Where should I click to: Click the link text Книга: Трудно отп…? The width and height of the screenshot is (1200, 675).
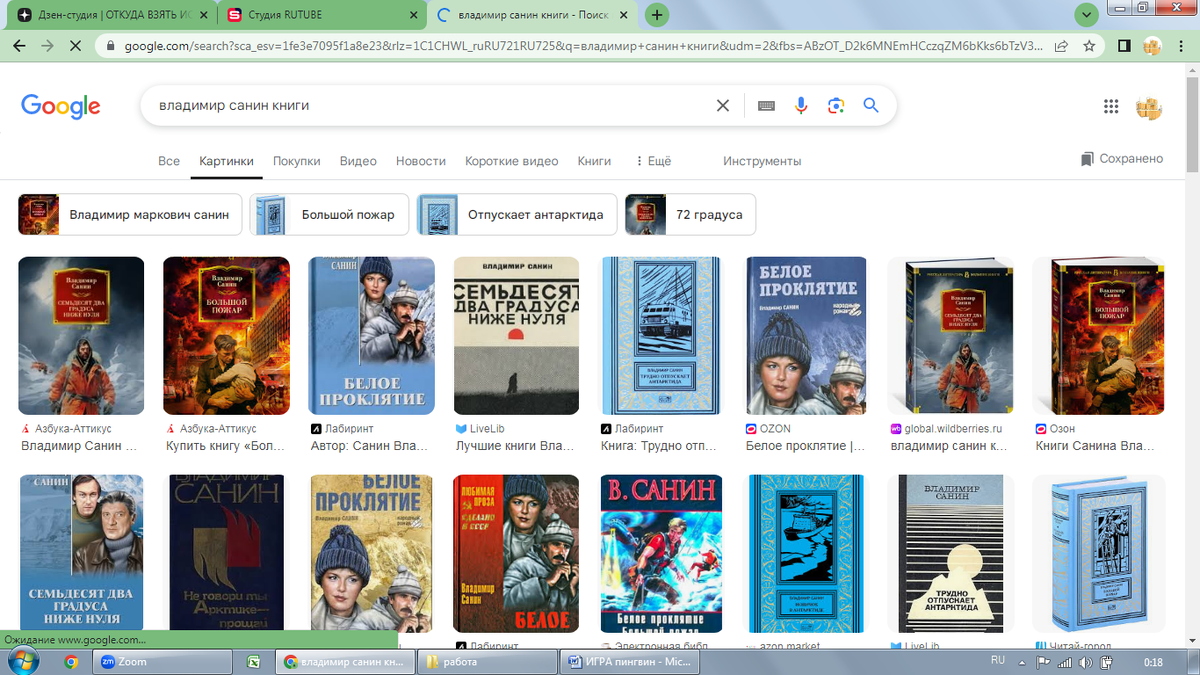pos(658,446)
